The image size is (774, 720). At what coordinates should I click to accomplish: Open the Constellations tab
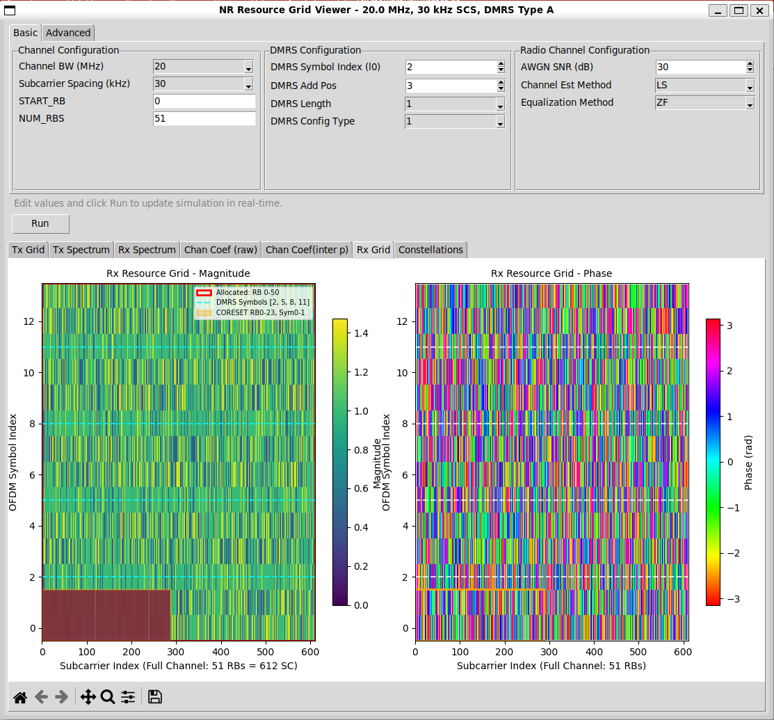coord(431,250)
